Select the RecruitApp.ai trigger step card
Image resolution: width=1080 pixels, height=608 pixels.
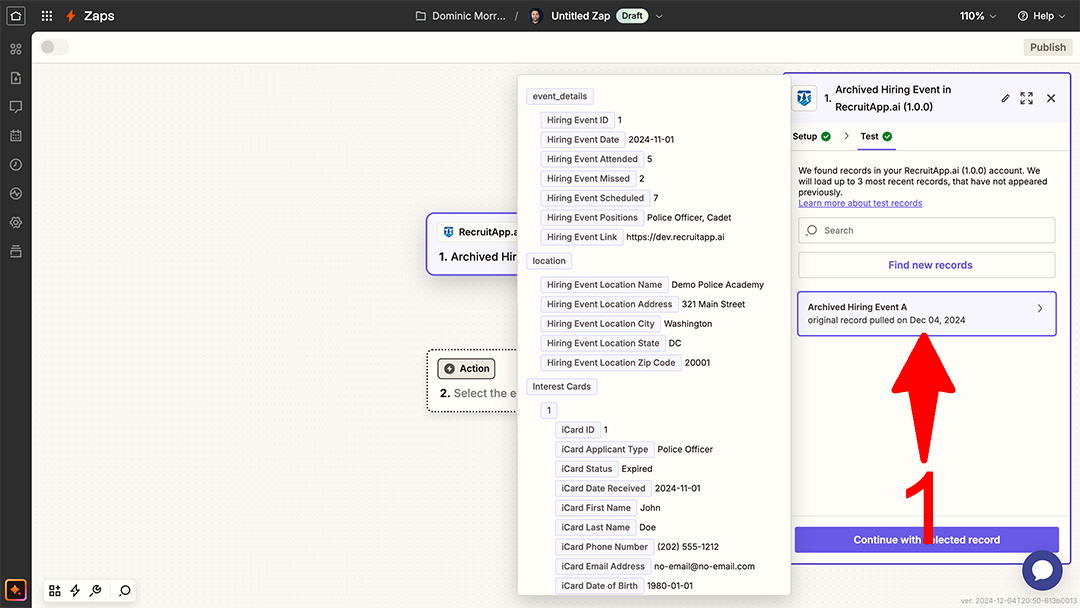click(x=472, y=244)
